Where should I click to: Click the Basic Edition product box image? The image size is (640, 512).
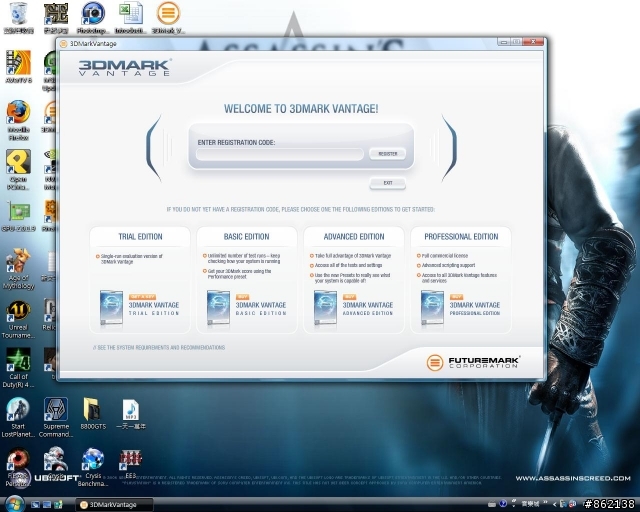coord(218,308)
